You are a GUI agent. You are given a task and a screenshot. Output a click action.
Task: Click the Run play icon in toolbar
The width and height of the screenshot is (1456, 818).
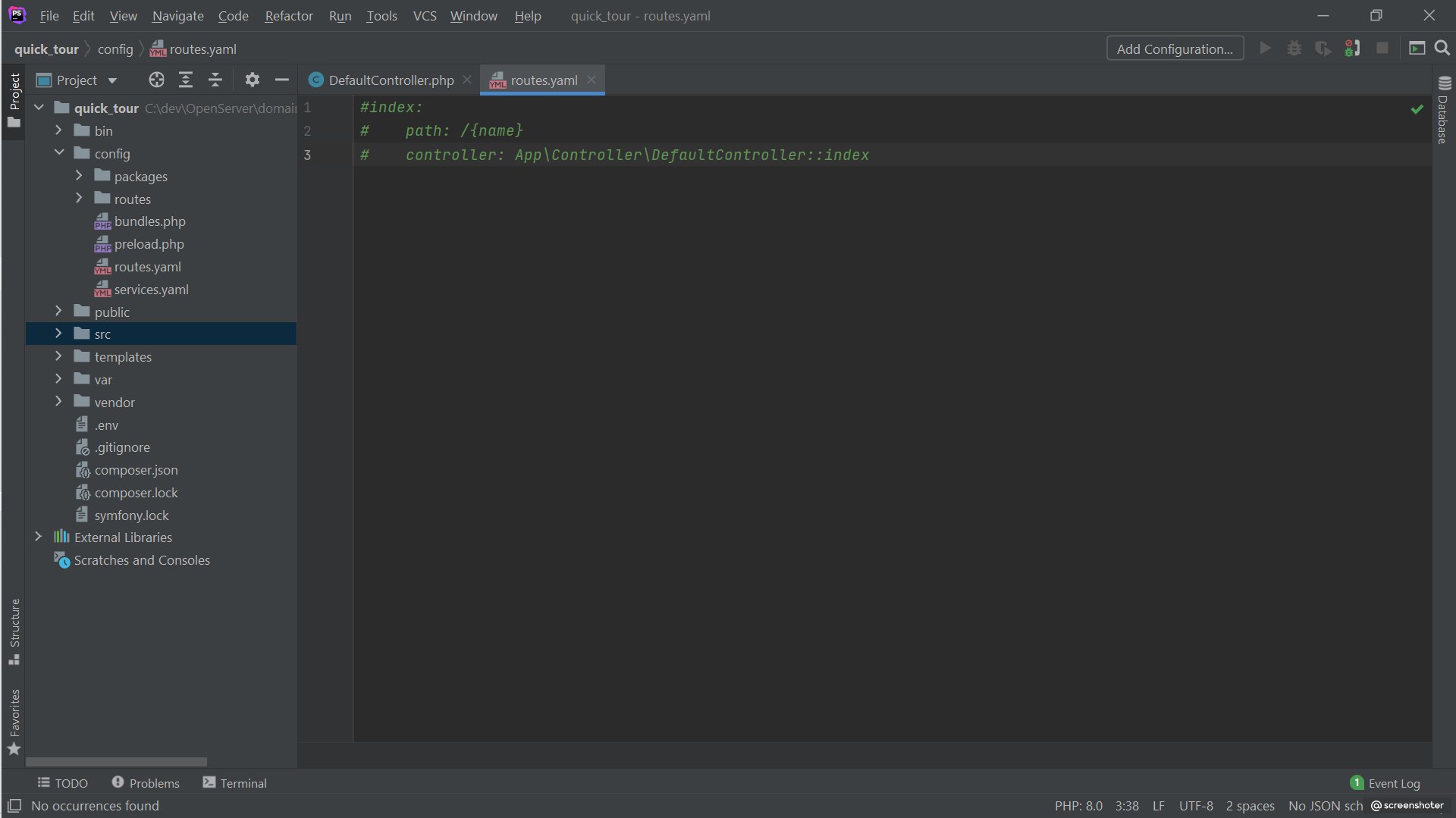click(1264, 49)
